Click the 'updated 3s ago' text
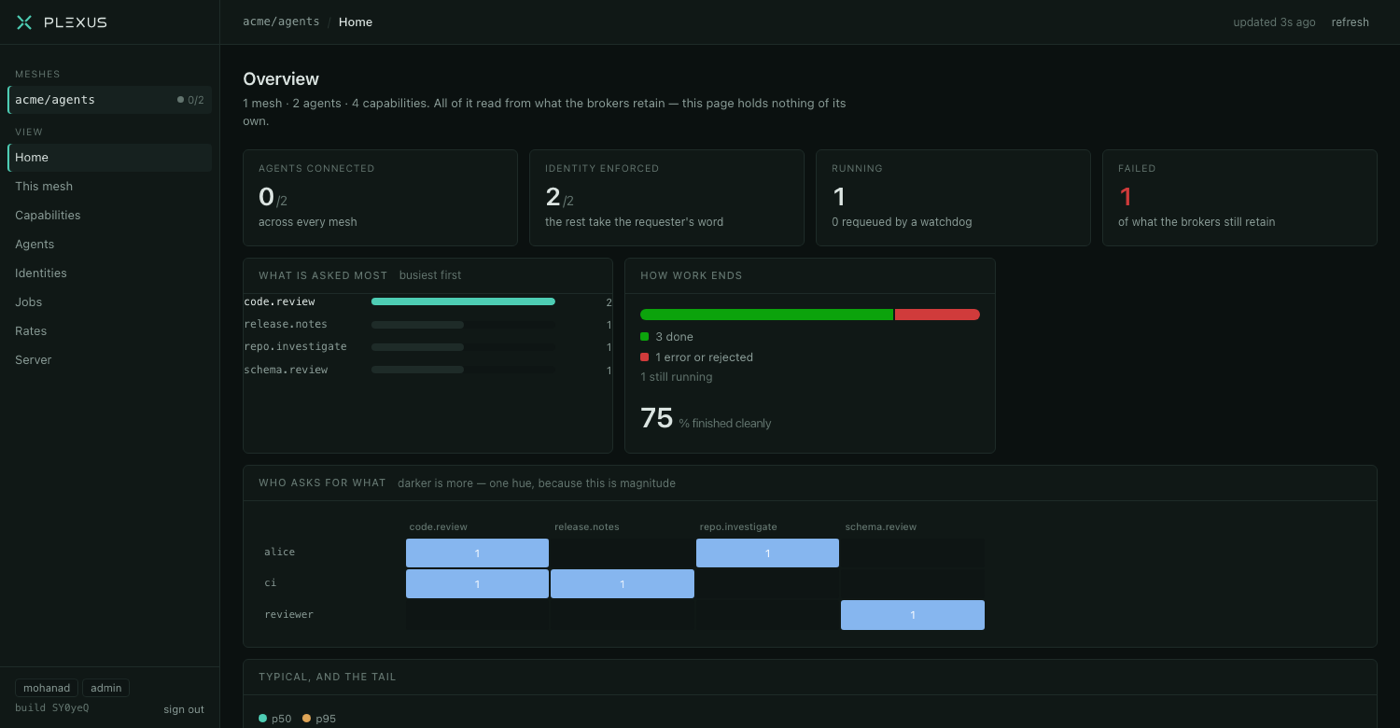 point(1274,22)
